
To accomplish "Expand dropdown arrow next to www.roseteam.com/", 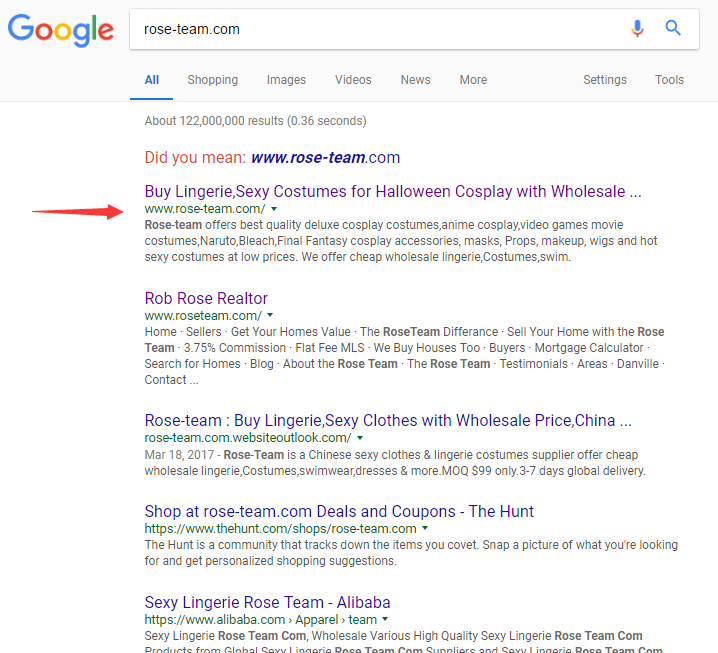I will [270, 316].
